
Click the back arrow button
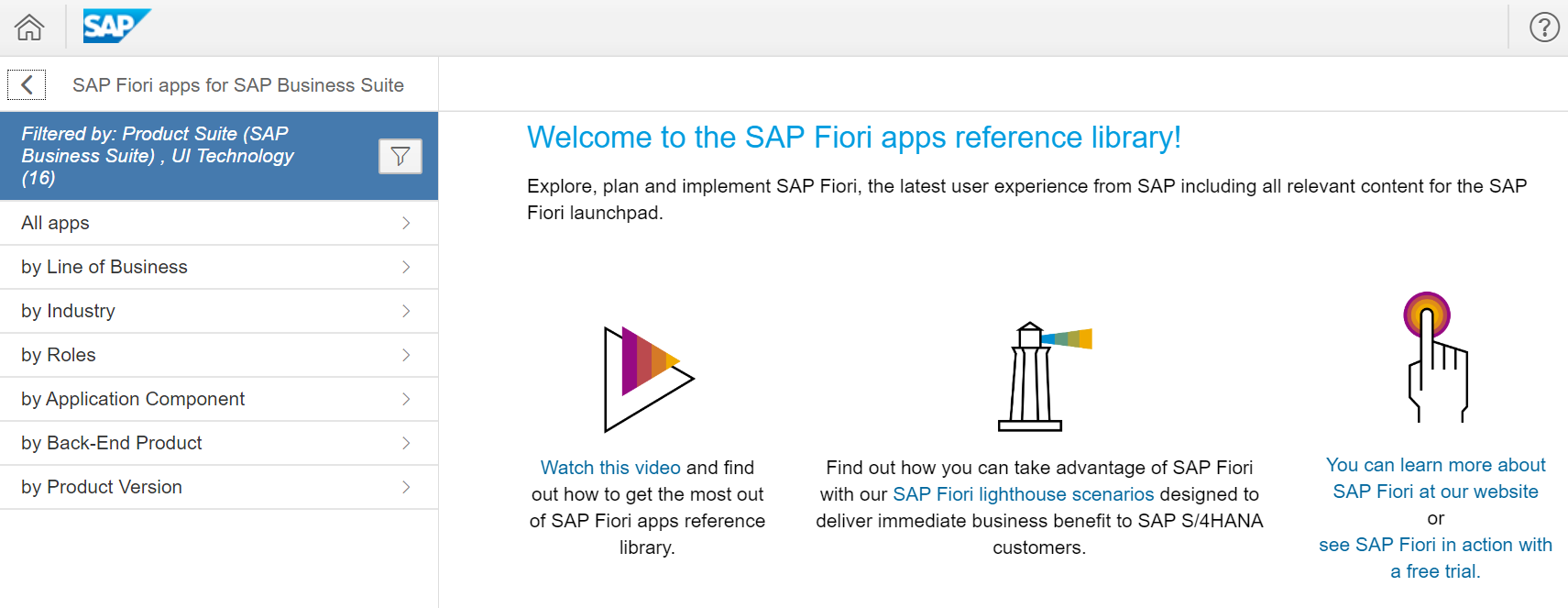coord(27,85)
